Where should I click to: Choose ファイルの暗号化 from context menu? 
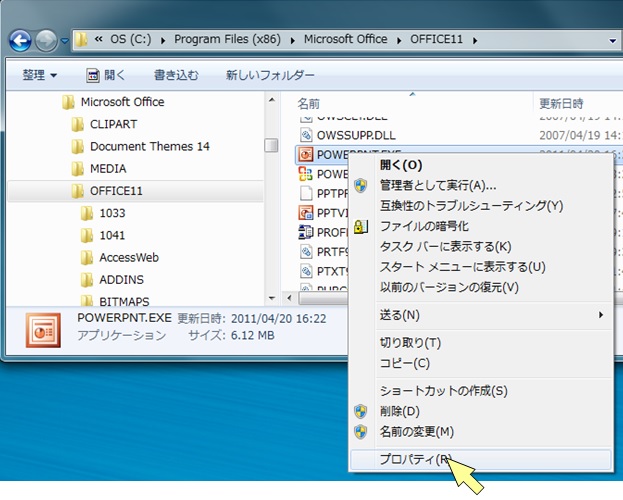tap(482, 227)
